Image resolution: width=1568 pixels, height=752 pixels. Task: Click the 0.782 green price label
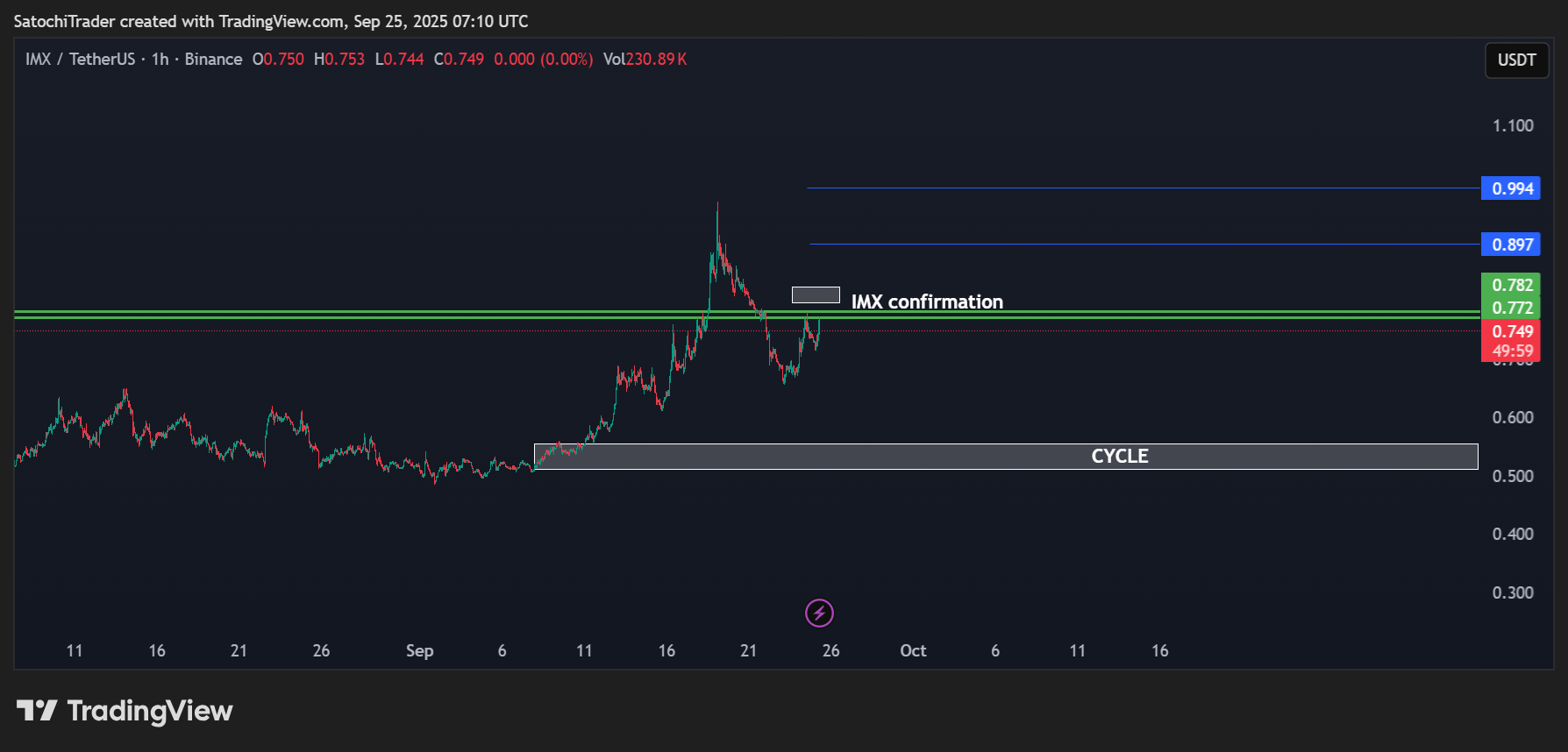(x=1510, y=285)
